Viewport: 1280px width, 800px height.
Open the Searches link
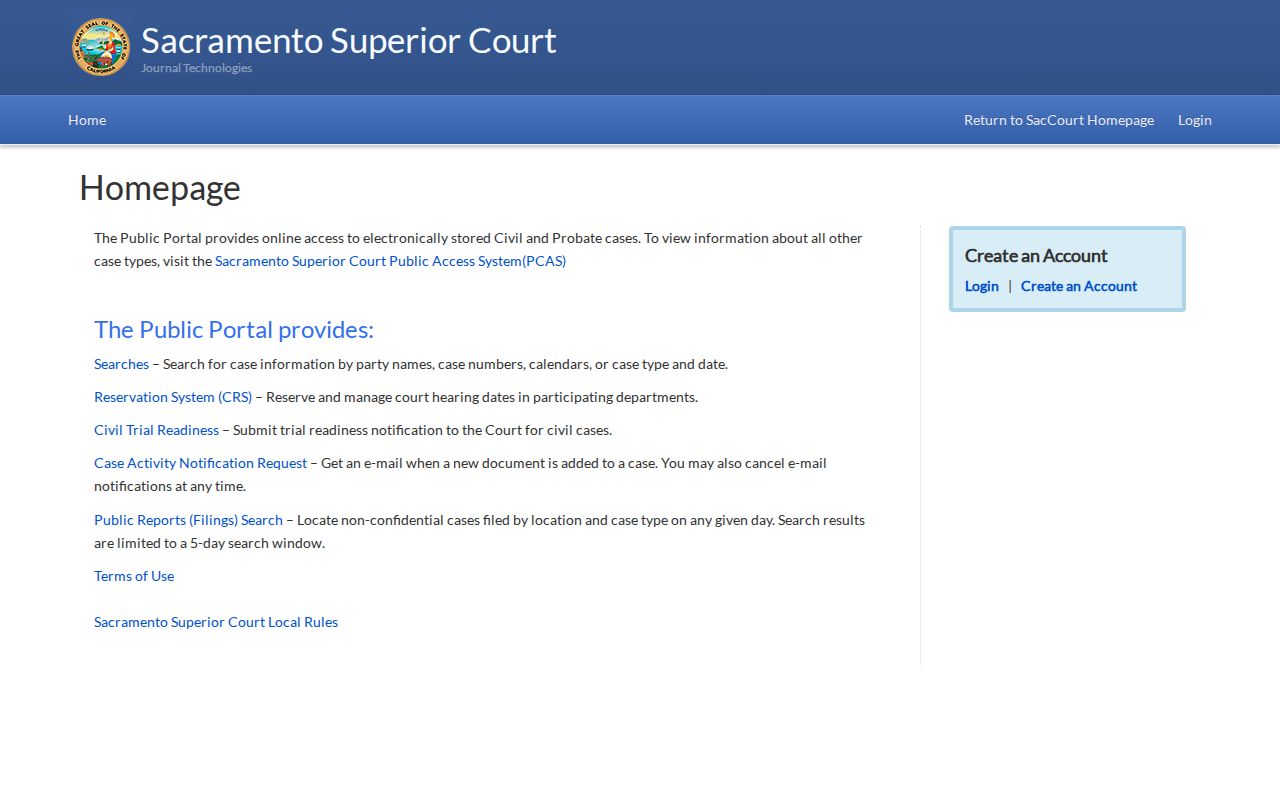[x=121, y=364]
